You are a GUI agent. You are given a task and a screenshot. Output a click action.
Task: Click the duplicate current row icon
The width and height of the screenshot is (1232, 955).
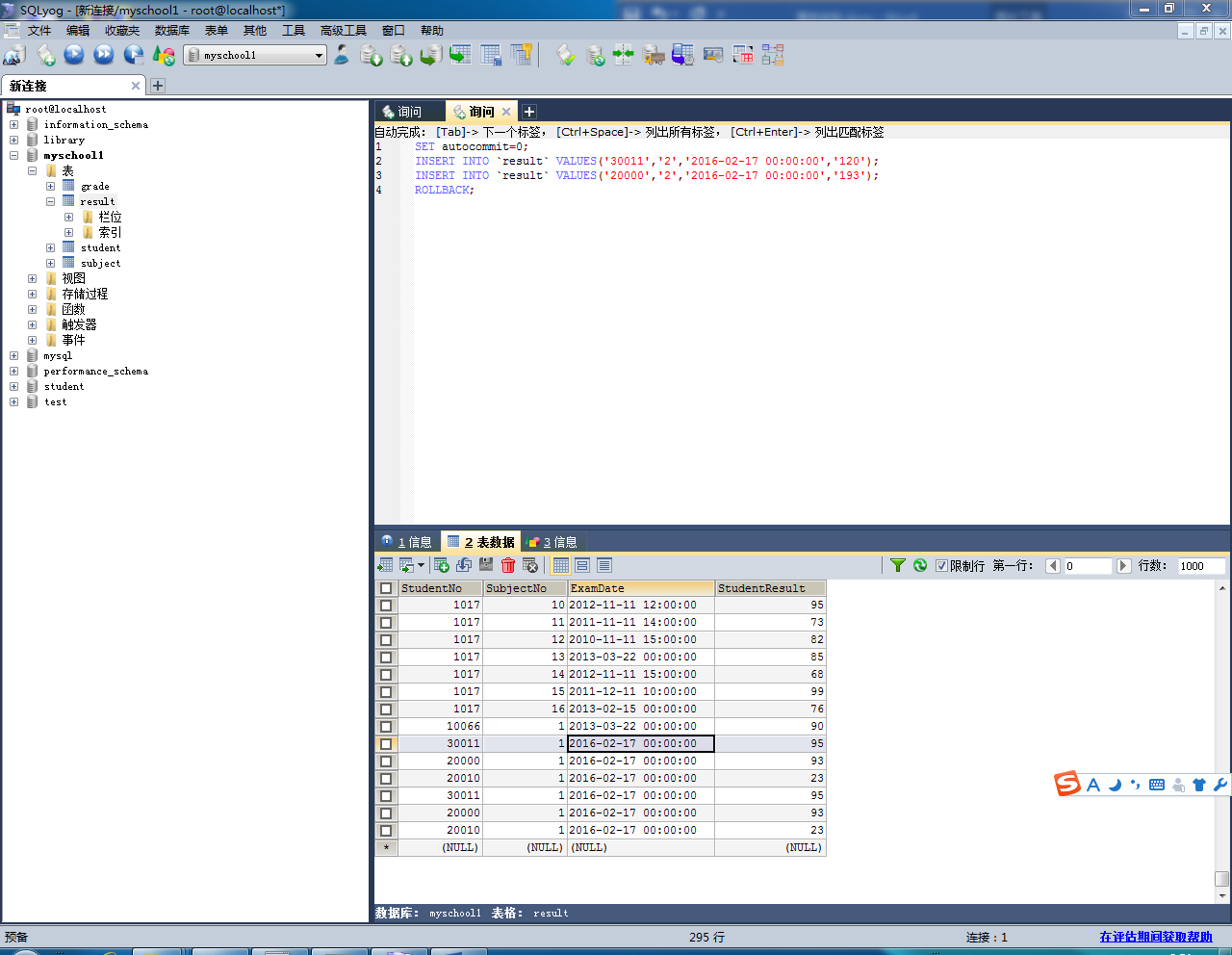(464, 565)
